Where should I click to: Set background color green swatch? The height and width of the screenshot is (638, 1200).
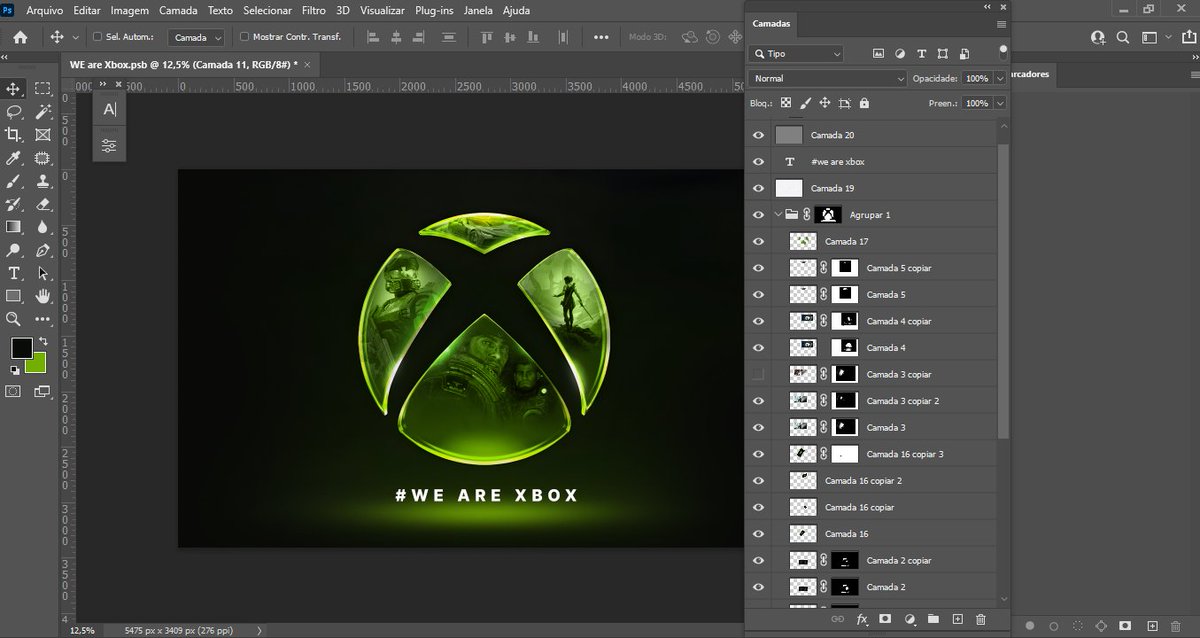[x=38, y=366]
